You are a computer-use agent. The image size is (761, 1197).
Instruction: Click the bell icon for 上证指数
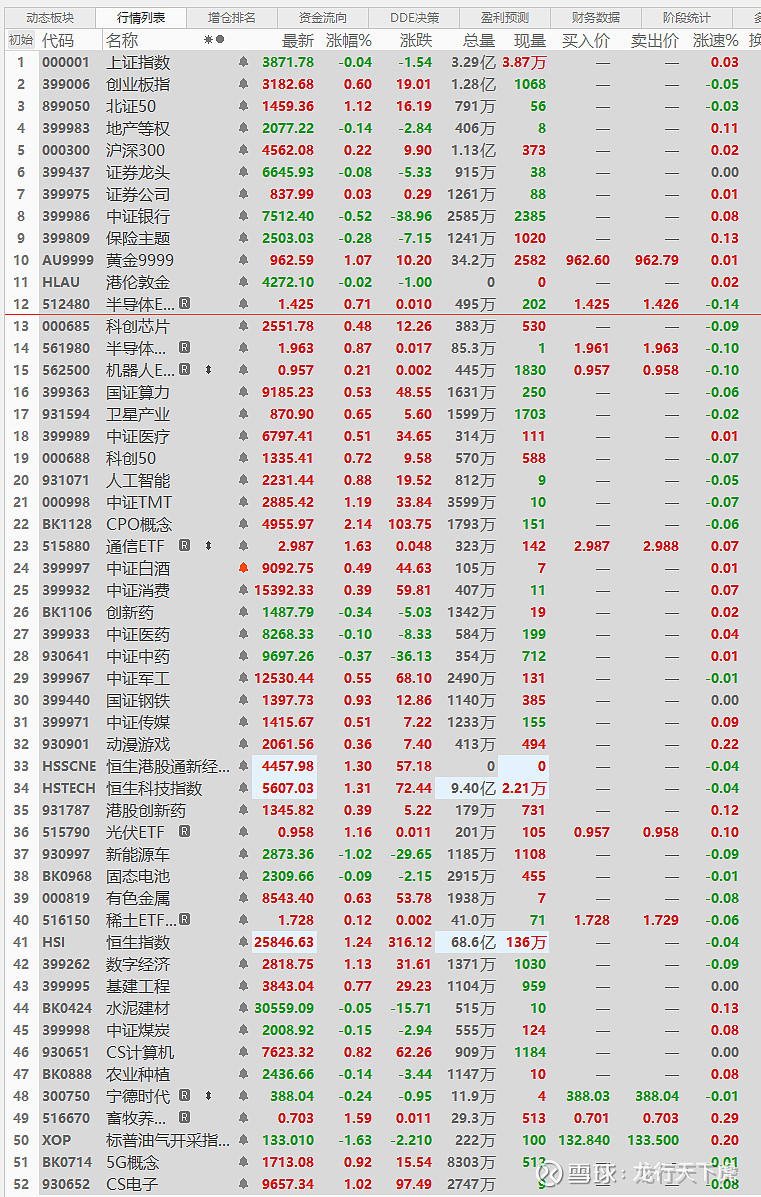pos(243,62)
